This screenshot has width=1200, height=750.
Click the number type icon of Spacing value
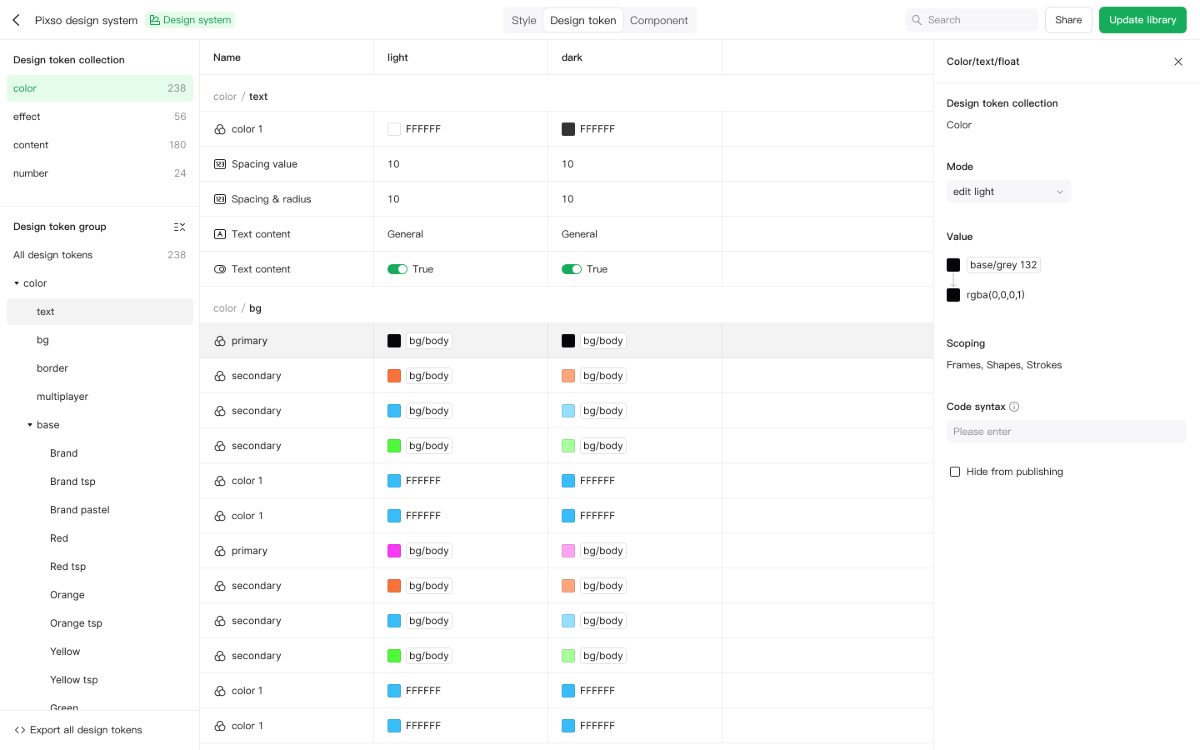220,164
